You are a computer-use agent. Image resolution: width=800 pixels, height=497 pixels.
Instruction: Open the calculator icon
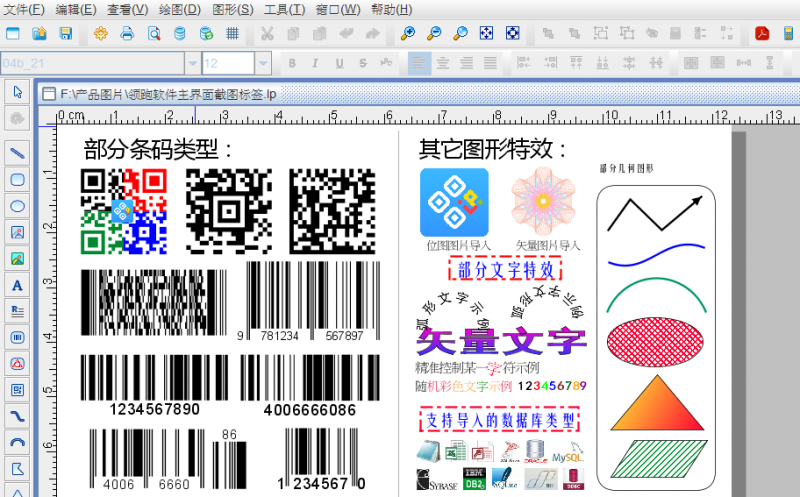tap(788, 34)
